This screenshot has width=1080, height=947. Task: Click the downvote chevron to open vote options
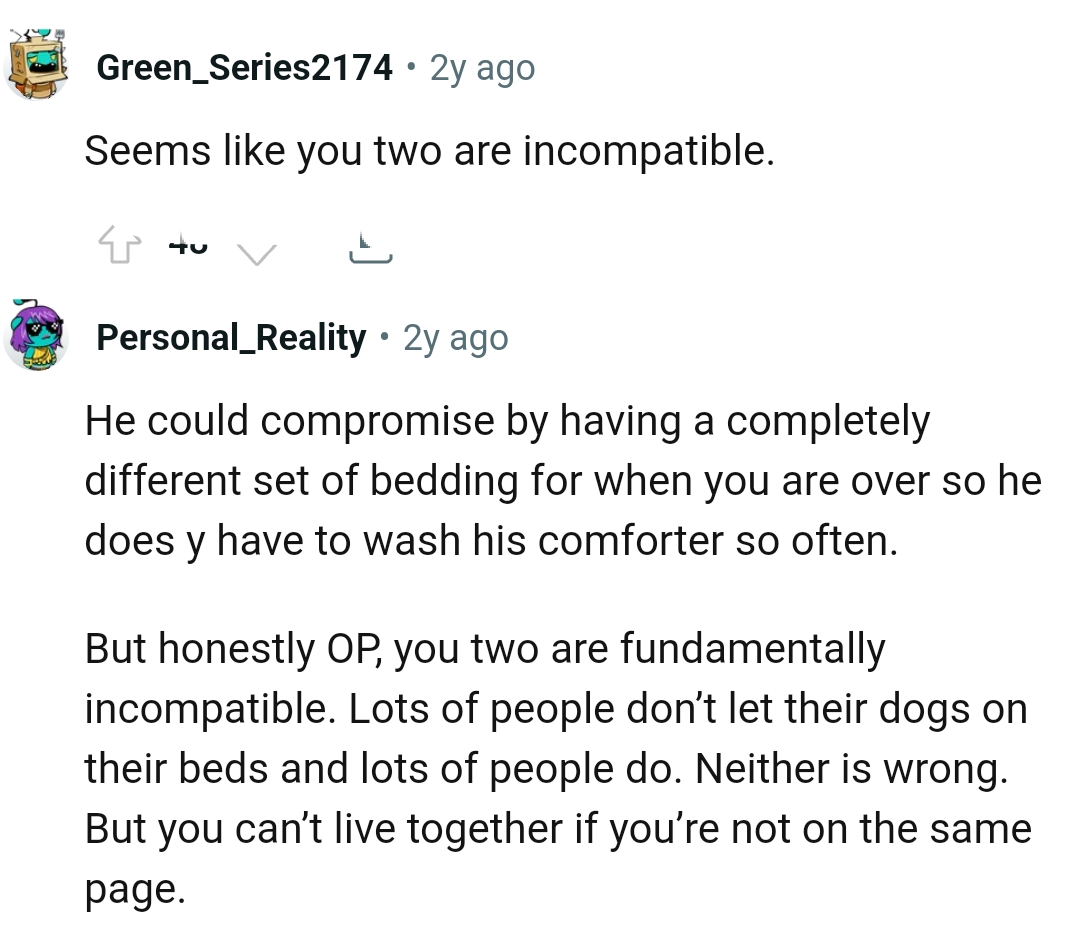point(258,250)
